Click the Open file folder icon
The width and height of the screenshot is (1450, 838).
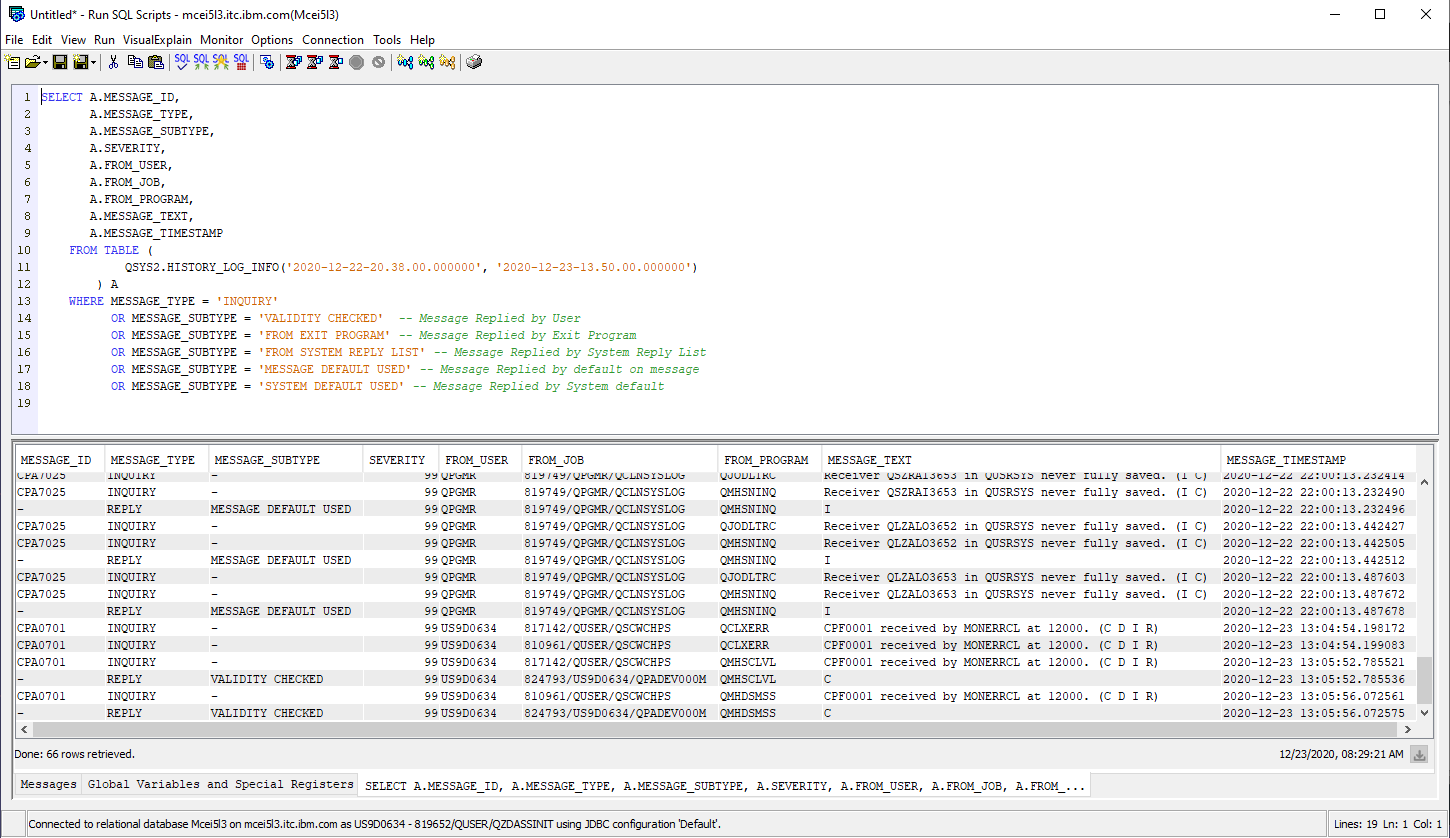coord(32,62)
